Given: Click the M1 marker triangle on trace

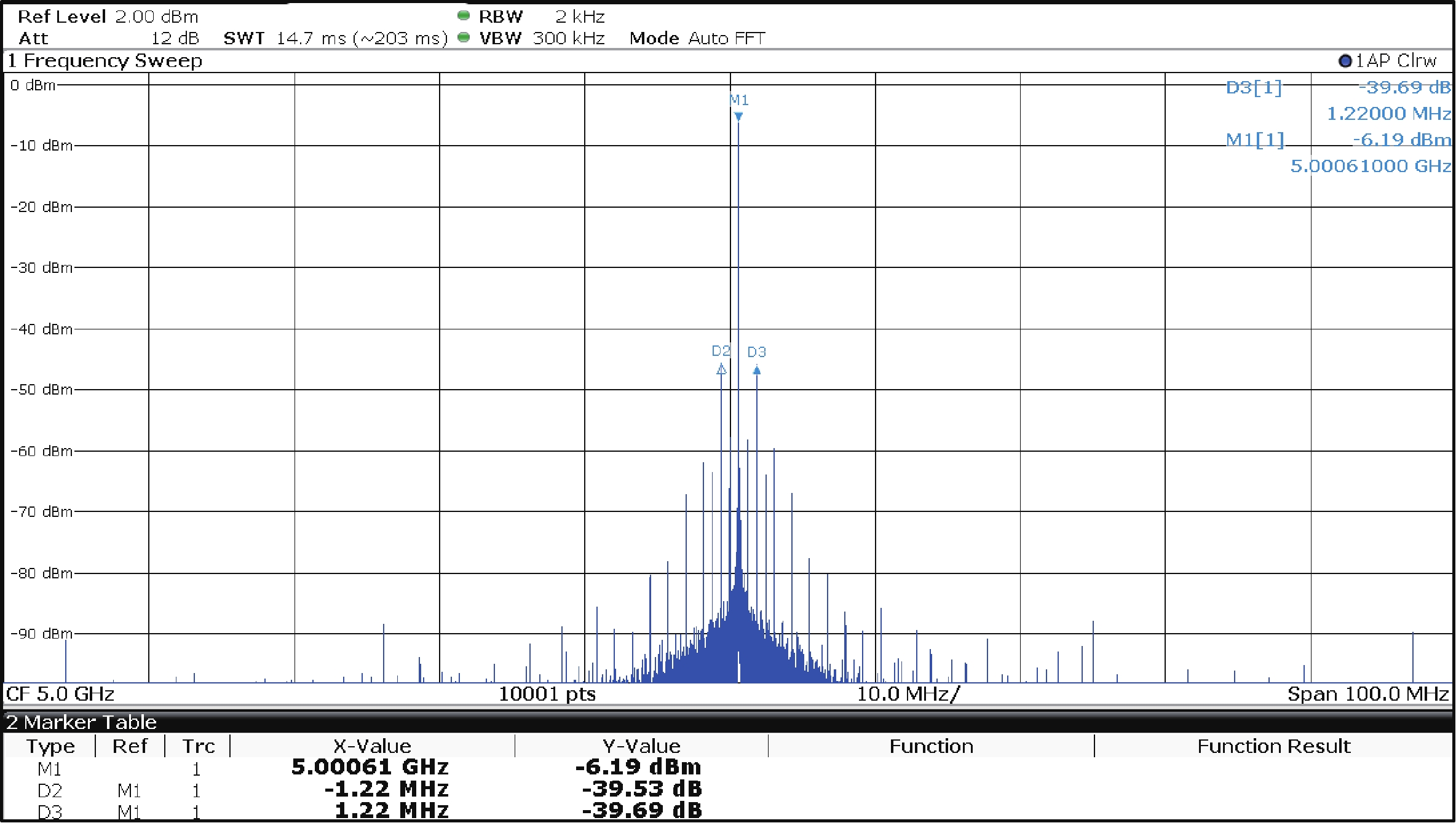Looking at the screenshot, I should [x=738, y=116].
